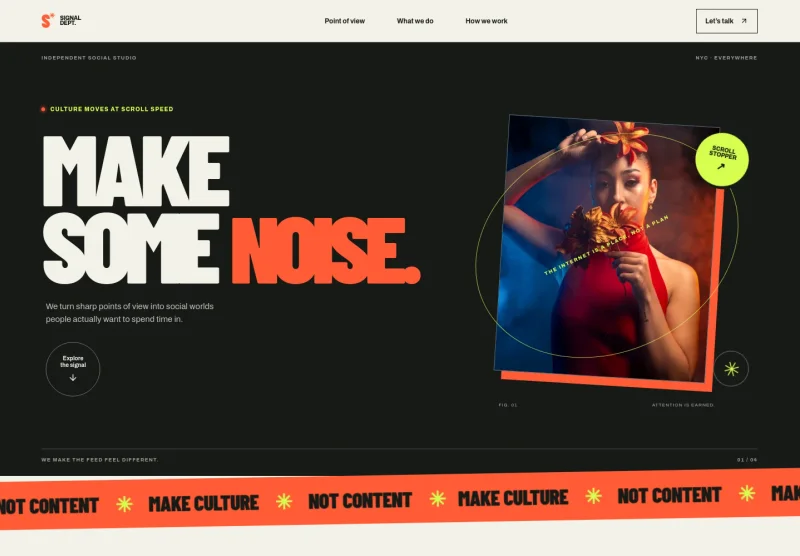Go to What we do
This screenshot has height=556, width=800.
[x=415, y=21]
